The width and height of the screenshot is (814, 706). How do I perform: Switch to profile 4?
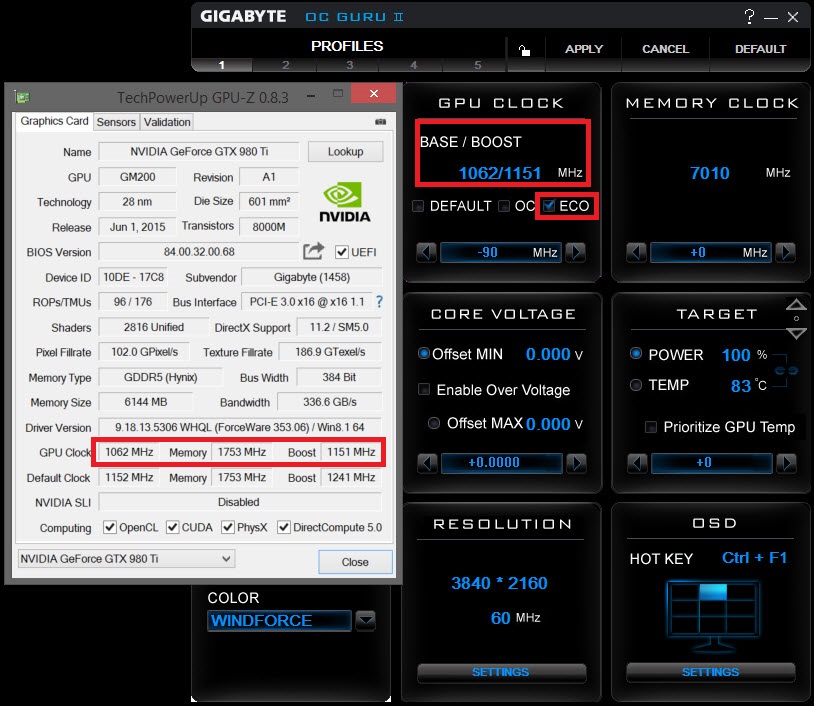413,65
